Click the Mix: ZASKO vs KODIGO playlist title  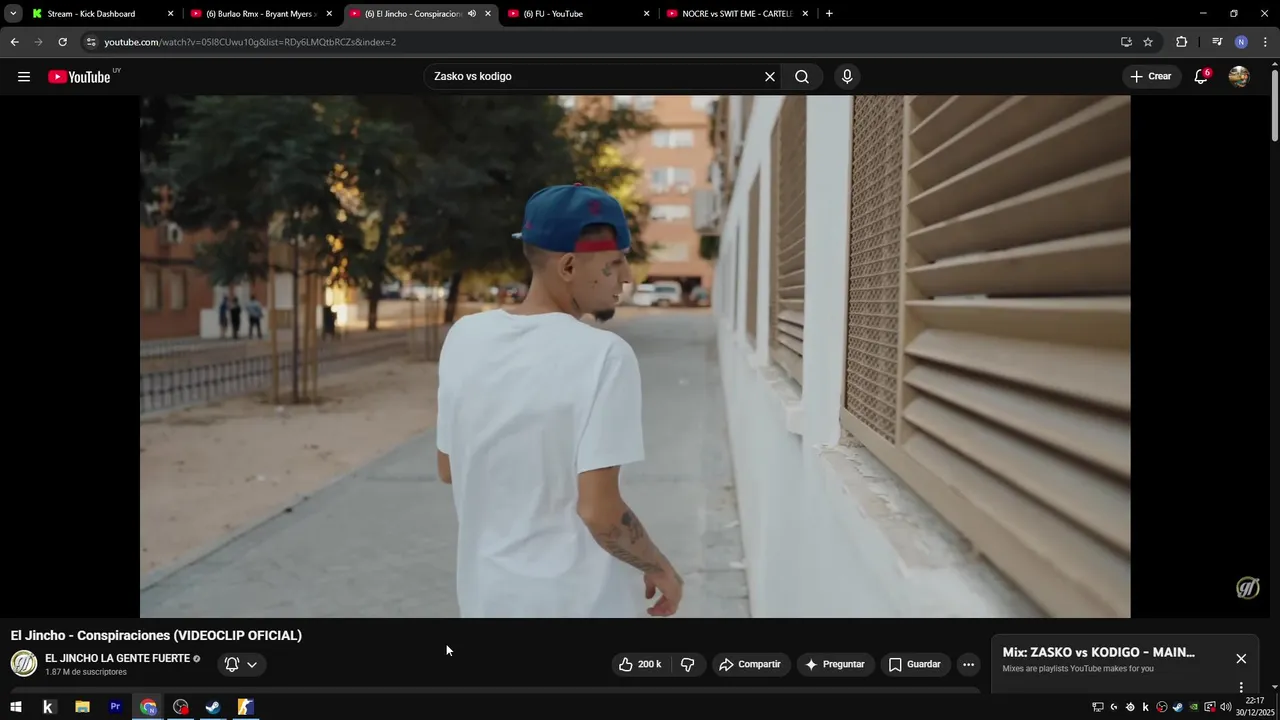pos(1099,652)
